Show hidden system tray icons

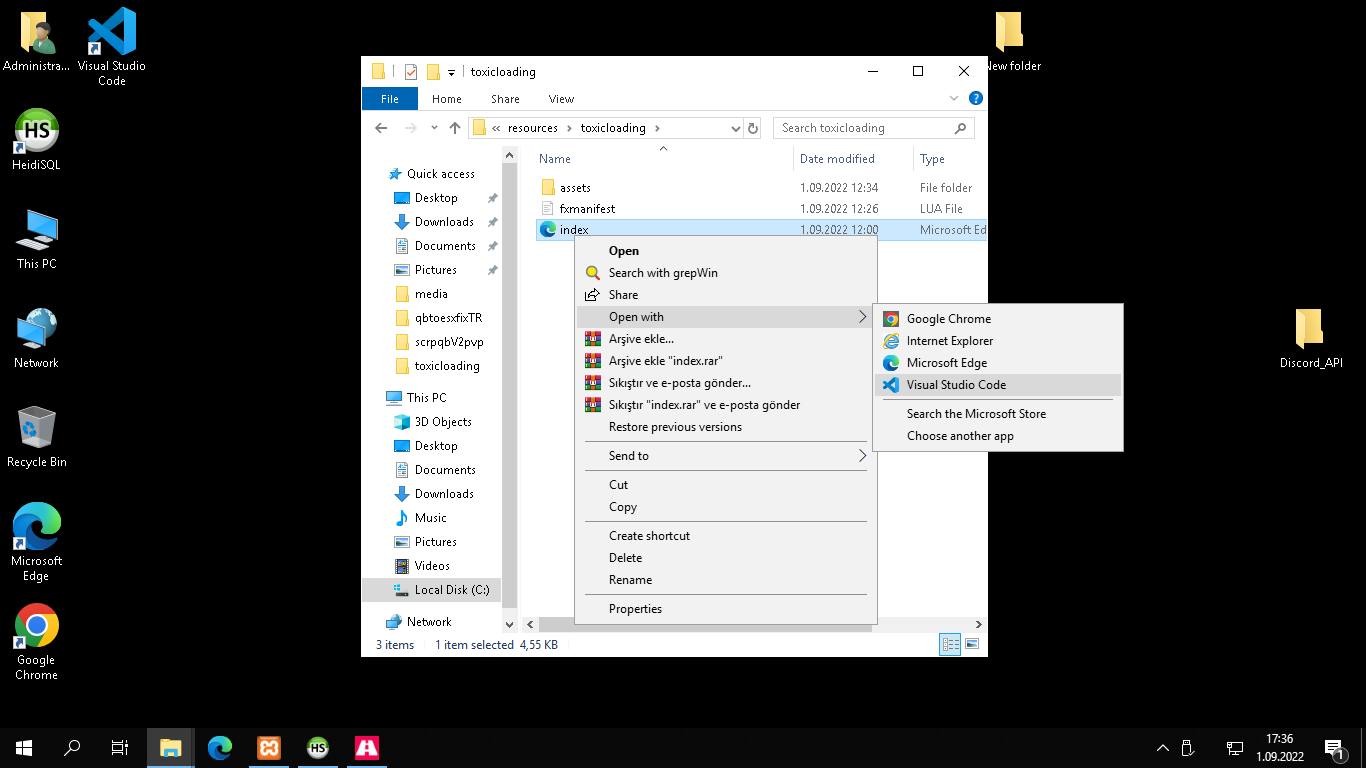pyautogui.click(x=1162, y=748)
